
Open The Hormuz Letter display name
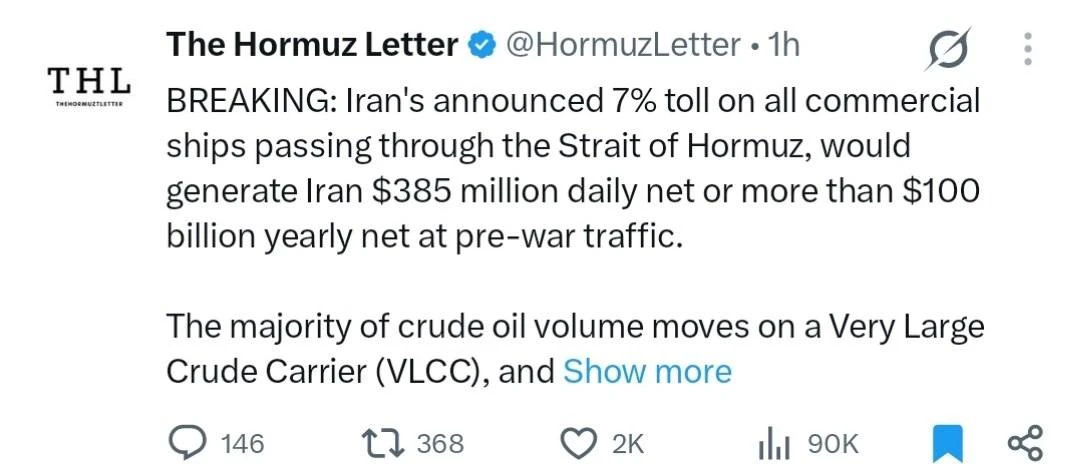313,45
